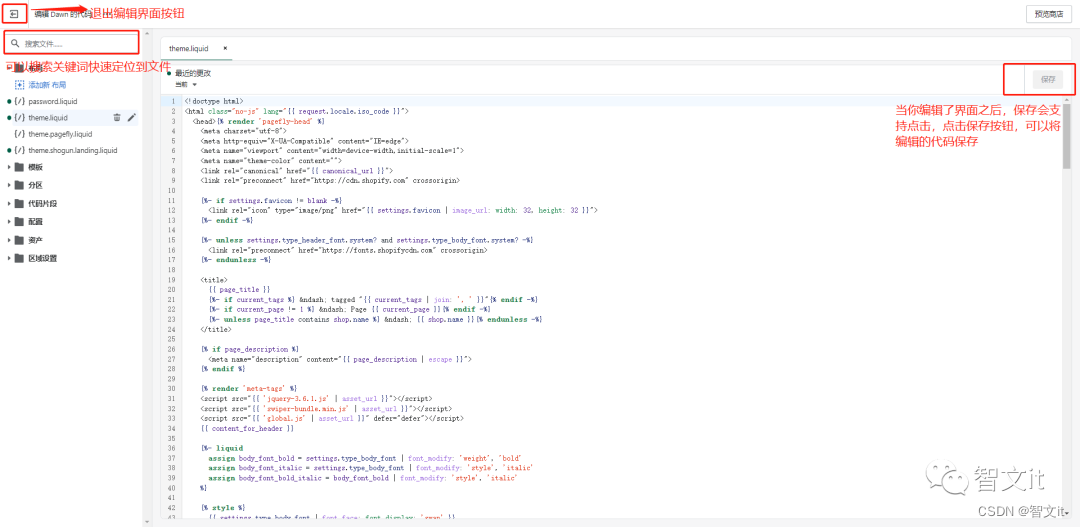
Task: Click the {{ content_for_header }} line
Action: [x=247, y=428]
